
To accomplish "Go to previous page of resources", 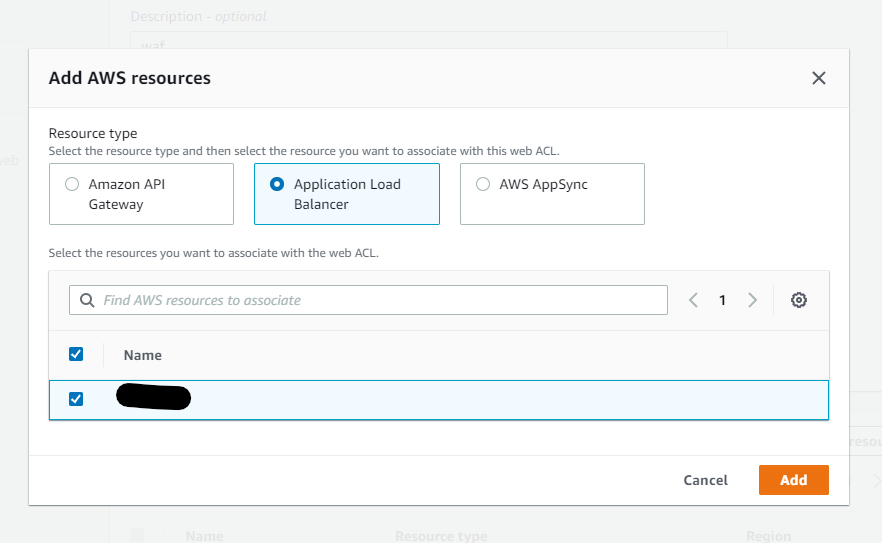I will point(693,300).
